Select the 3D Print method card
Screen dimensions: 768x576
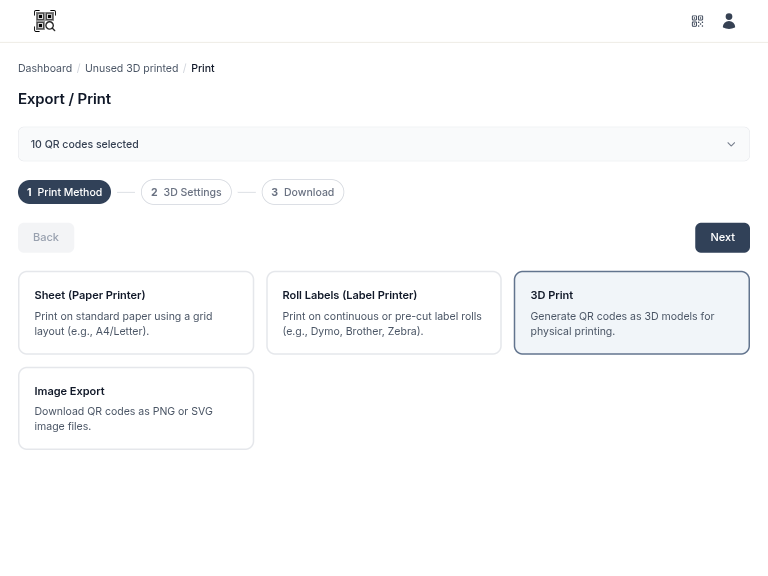click(631, 312)
